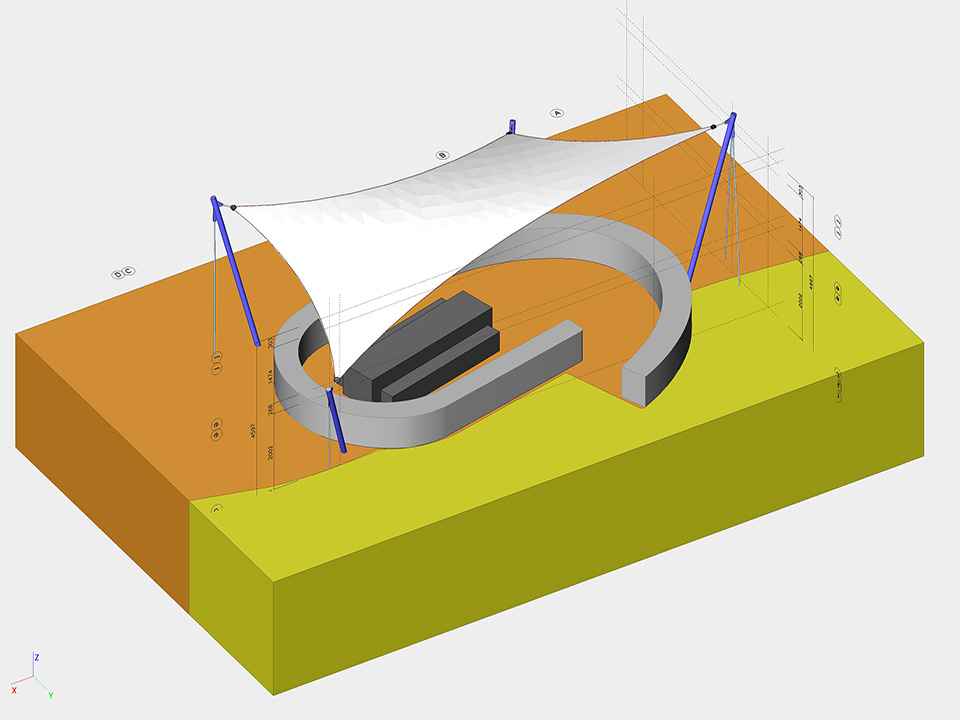Click the short blue post at the front of the ring
960x720 pixels.
337,421
